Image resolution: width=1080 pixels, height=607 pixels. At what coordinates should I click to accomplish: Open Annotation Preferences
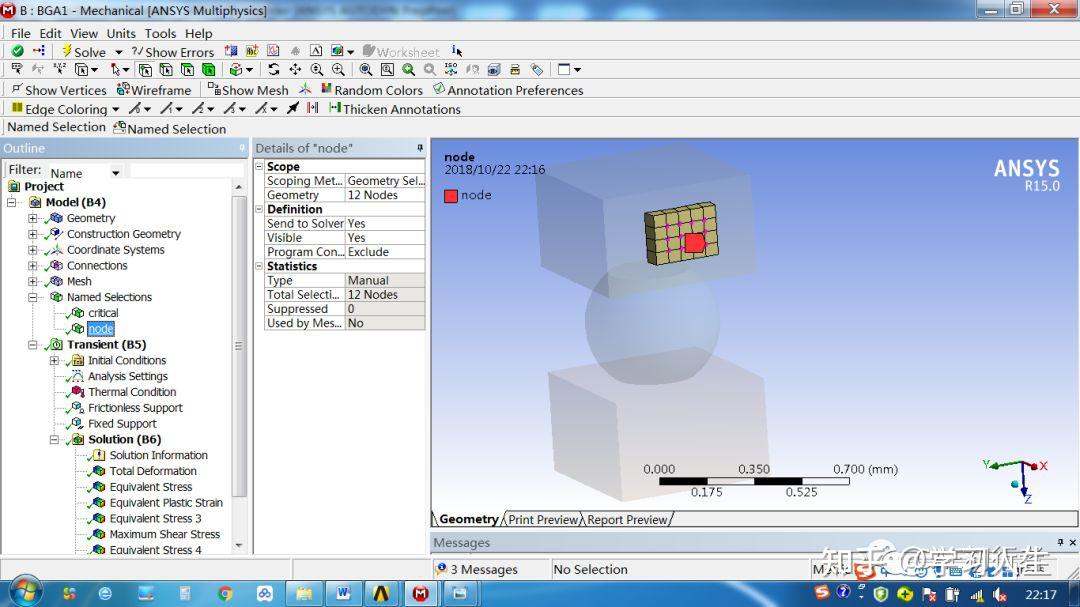coord(508,90)
